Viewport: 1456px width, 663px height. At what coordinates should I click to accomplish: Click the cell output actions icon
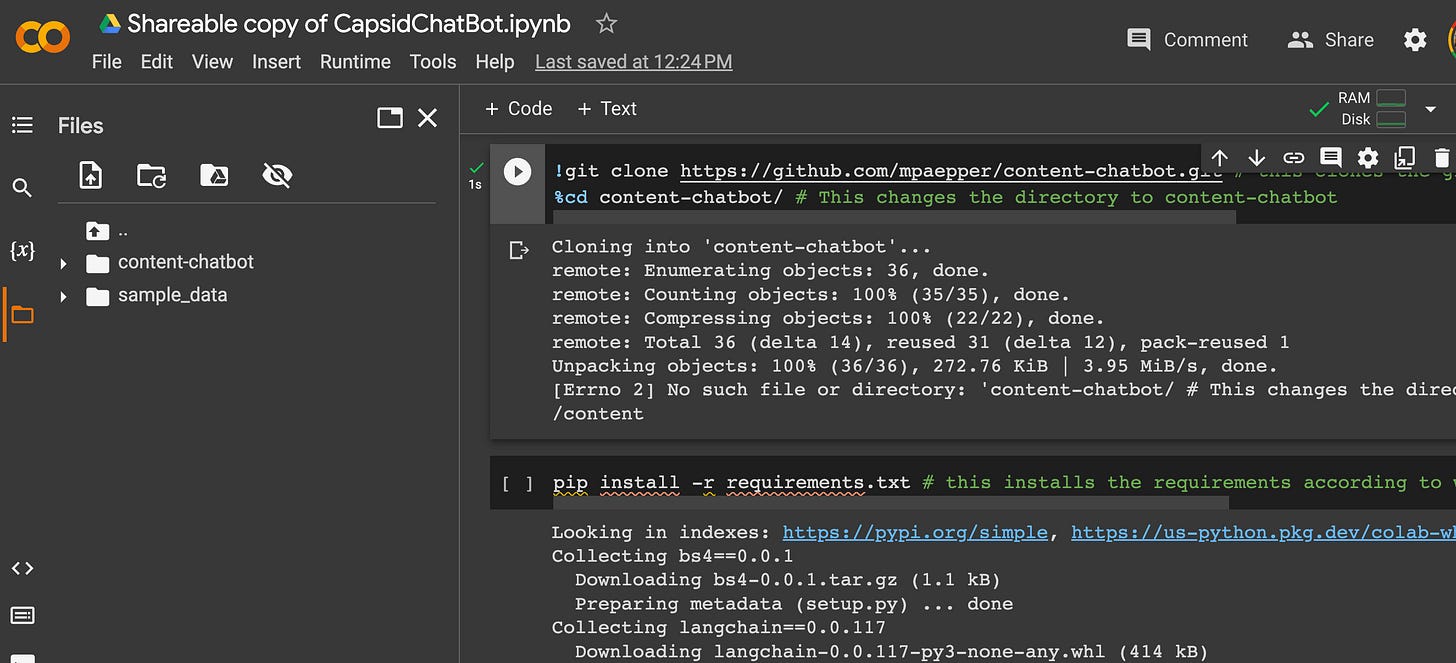[518, 250]
